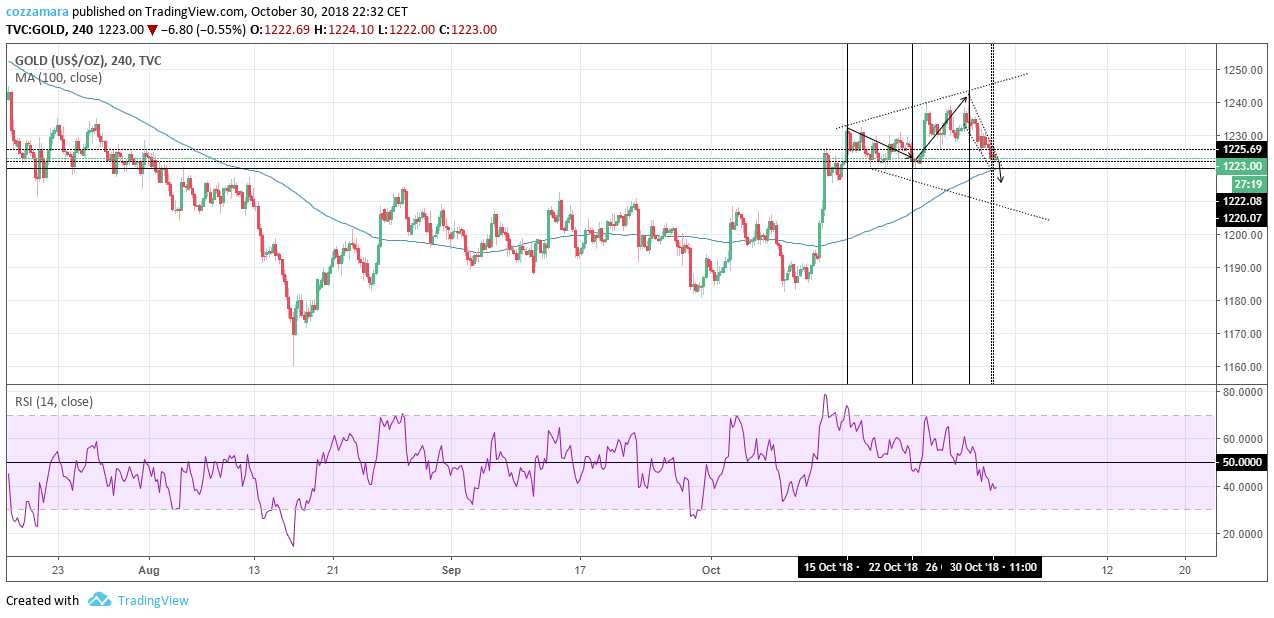Image resolution: width=1274 pixels, height=618 pixels.
Task: Click the 40.0000 RSI axis value
Action: (x=1242, y=487)
